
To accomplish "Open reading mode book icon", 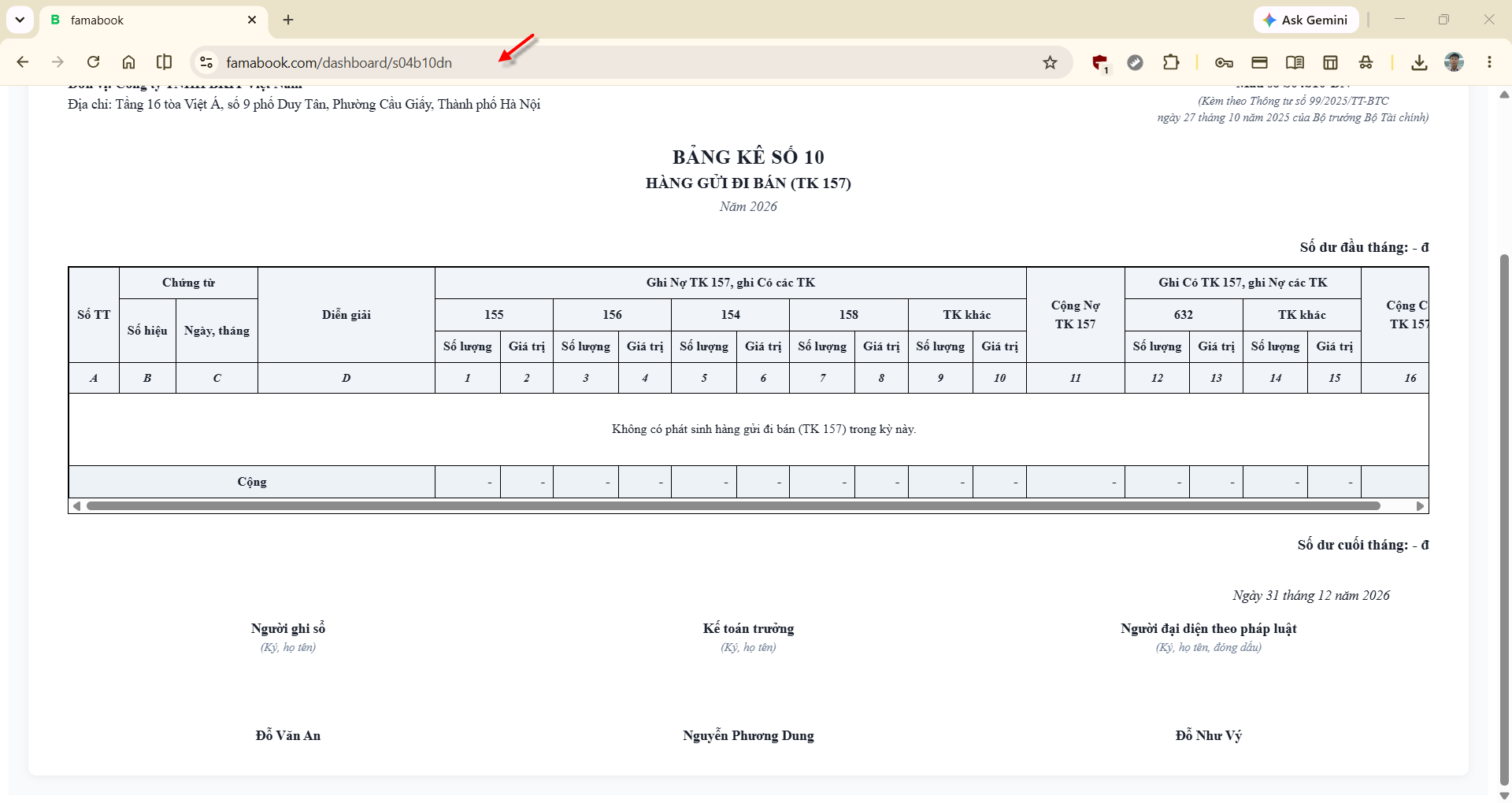I will pos(1295,62).
